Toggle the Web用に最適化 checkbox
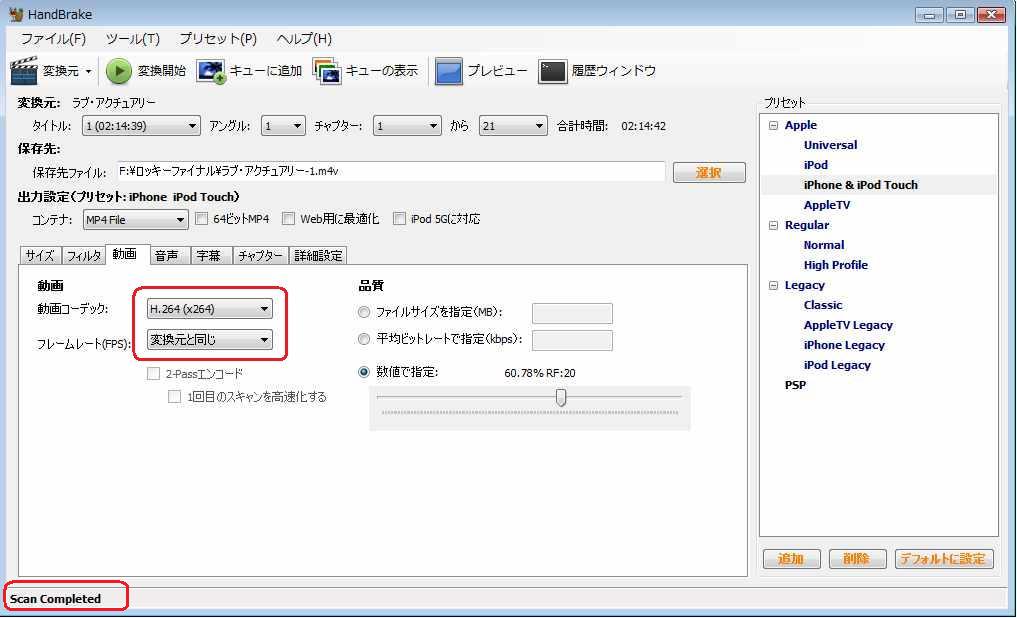The width and height of the screenshot is (1017, 618). point(288,219)
